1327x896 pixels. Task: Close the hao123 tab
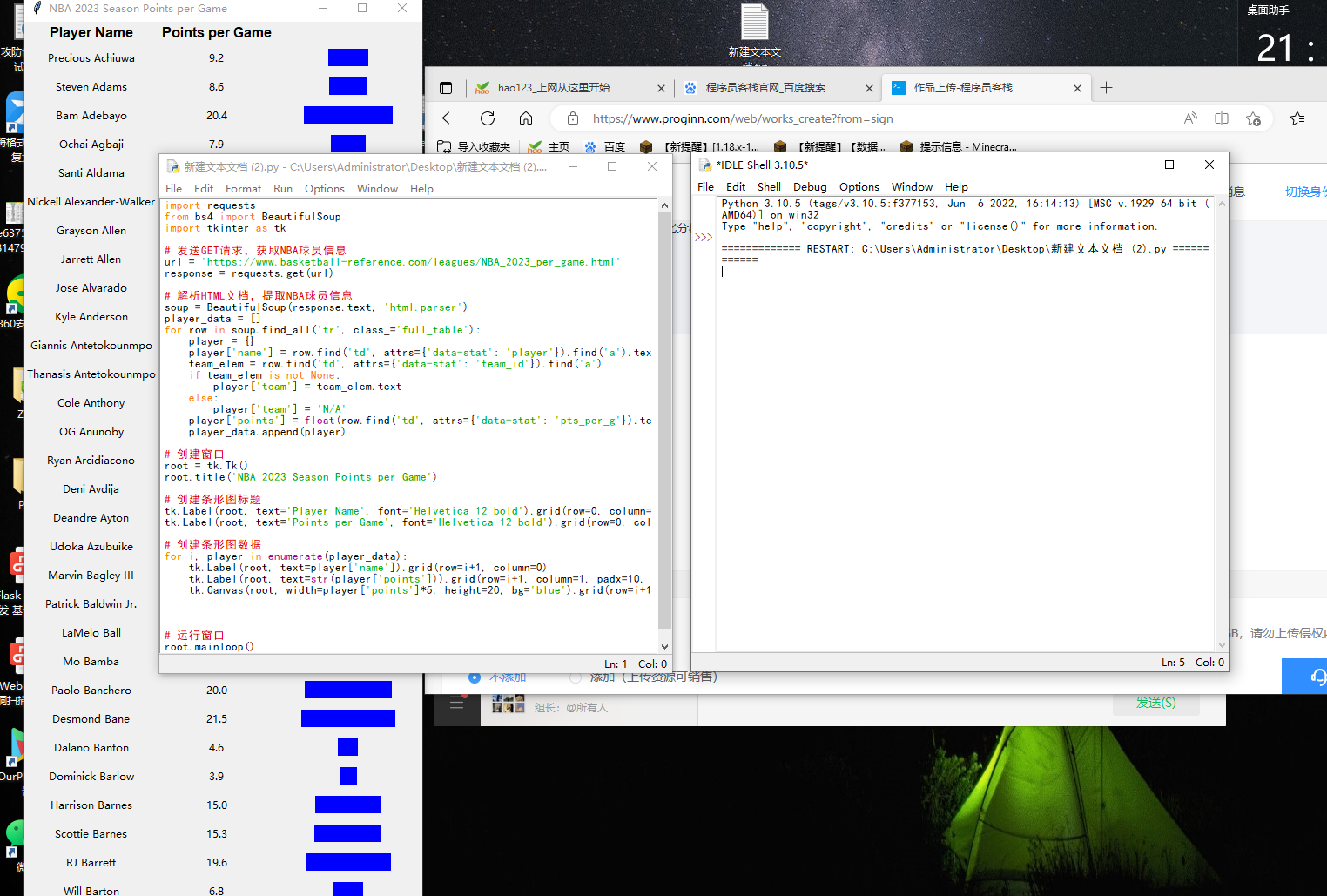pos(661,88)
